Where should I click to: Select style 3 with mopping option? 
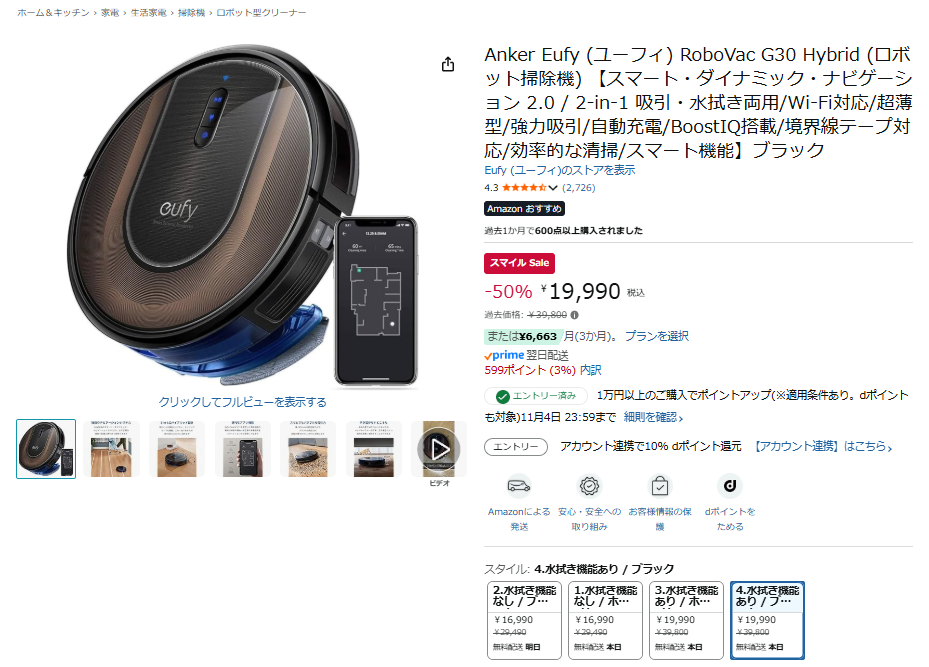686,620
